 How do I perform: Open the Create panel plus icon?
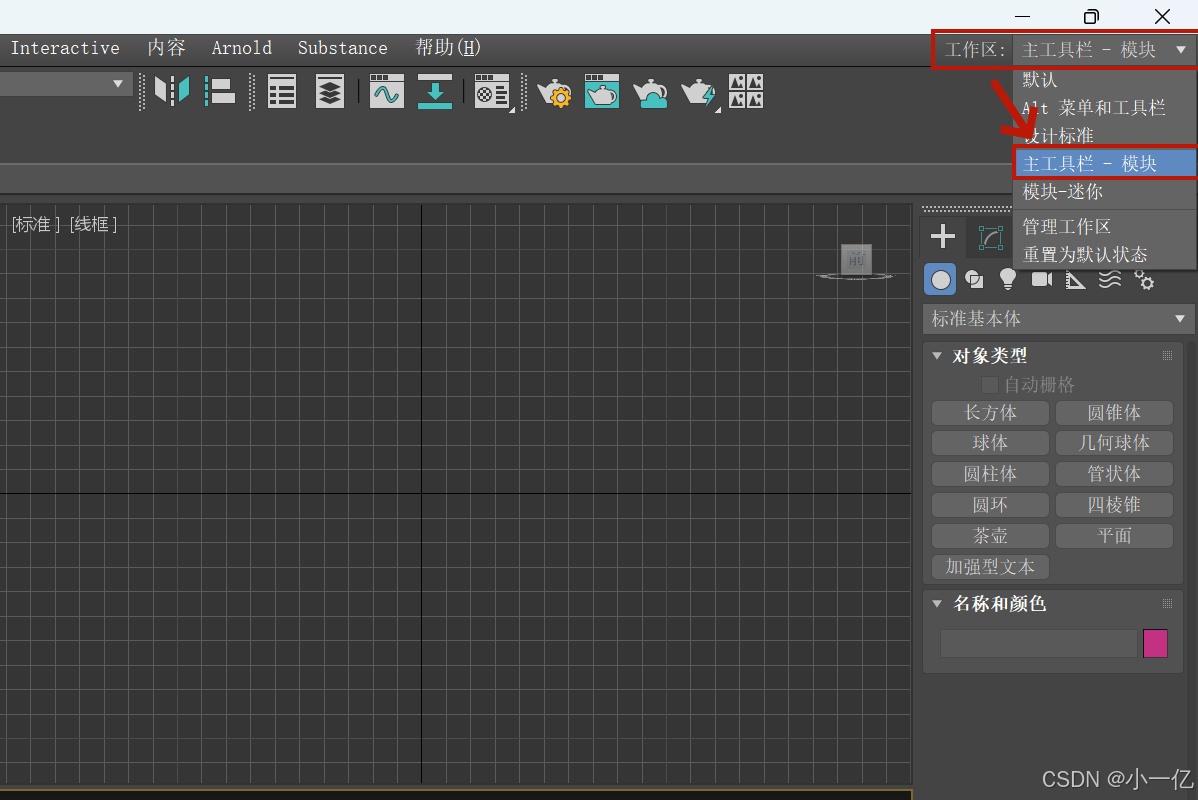[943, 236]
